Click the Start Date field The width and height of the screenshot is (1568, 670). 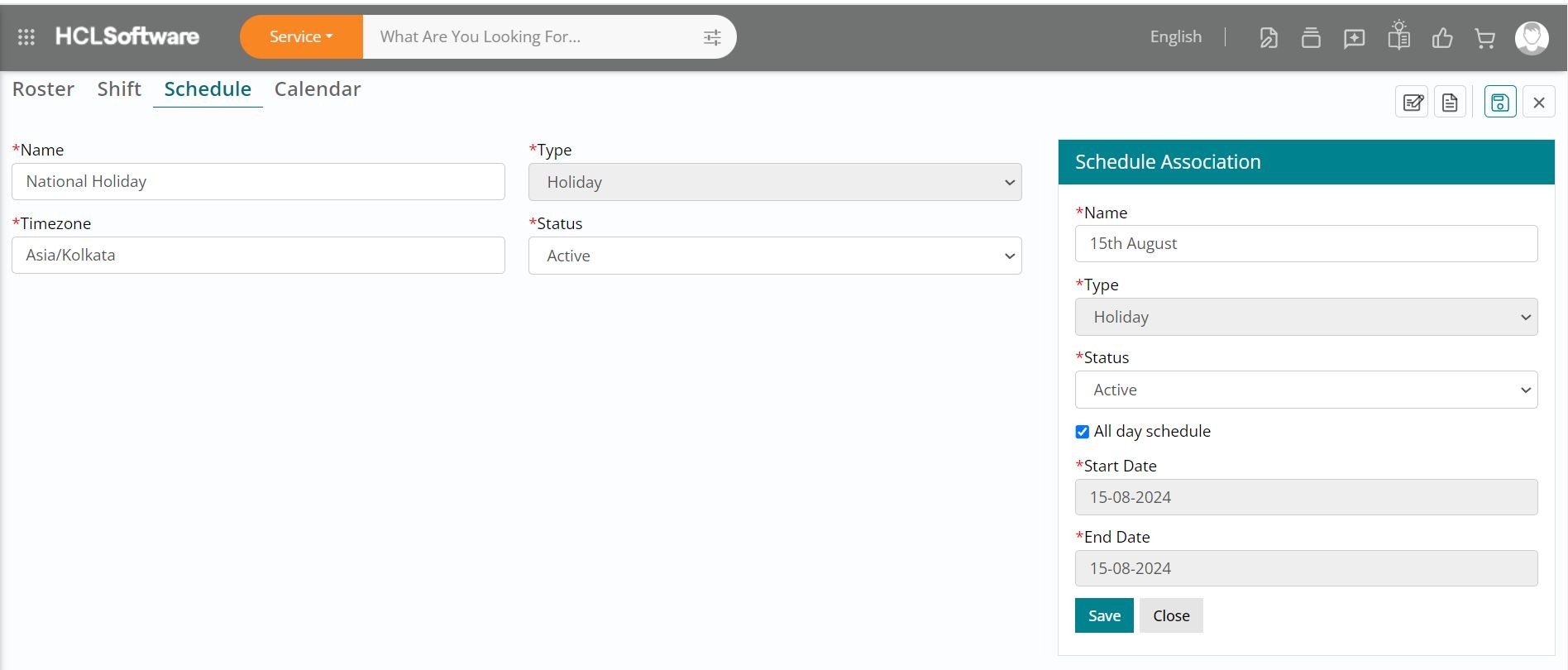click(1306, 497)
